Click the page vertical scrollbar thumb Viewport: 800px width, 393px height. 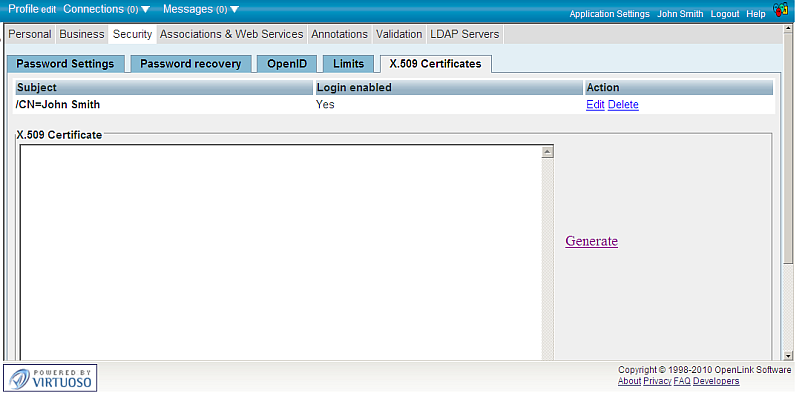(x=788, y=148)
